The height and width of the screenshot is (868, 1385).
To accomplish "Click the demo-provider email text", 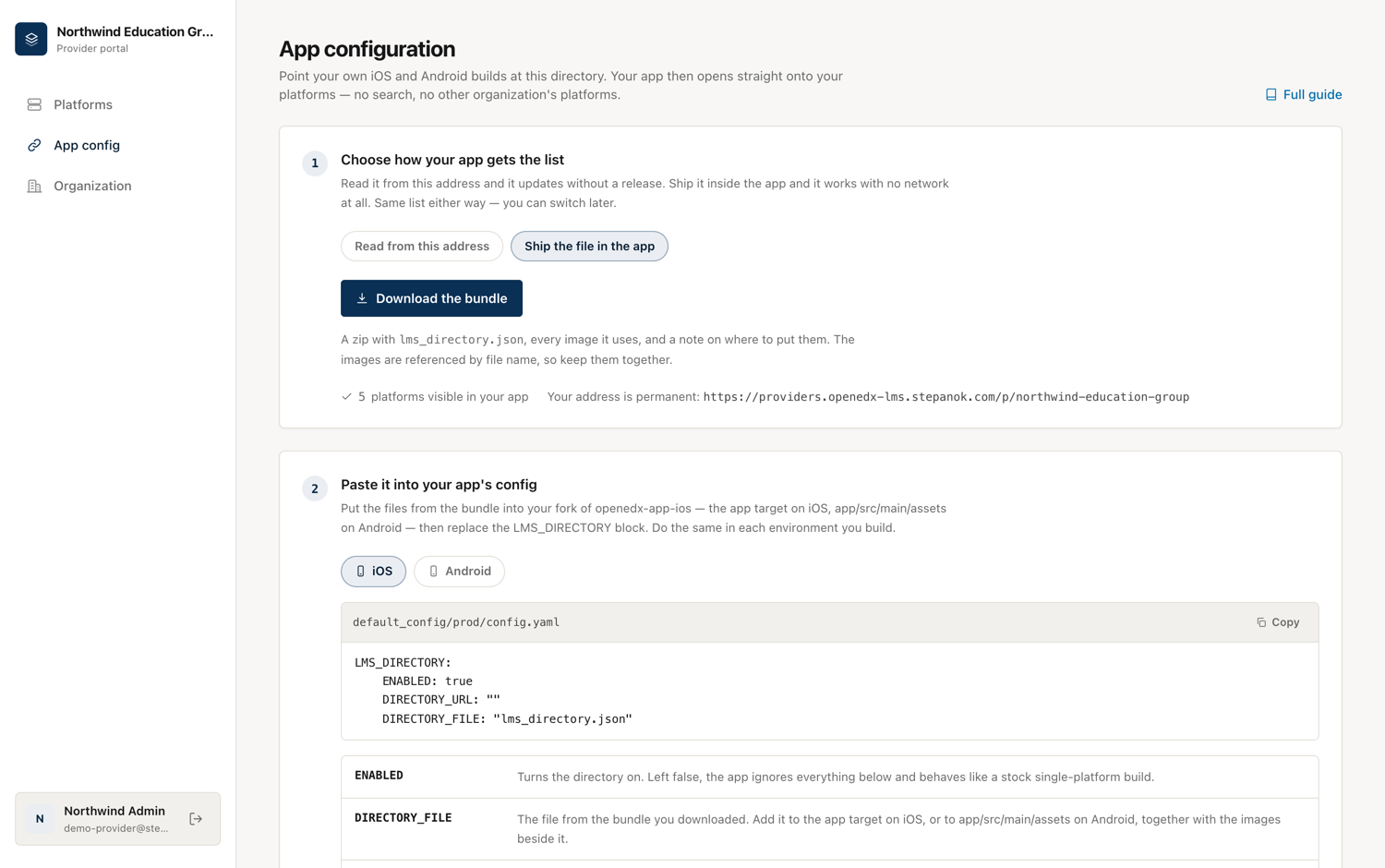I will (x=116, y=828).
